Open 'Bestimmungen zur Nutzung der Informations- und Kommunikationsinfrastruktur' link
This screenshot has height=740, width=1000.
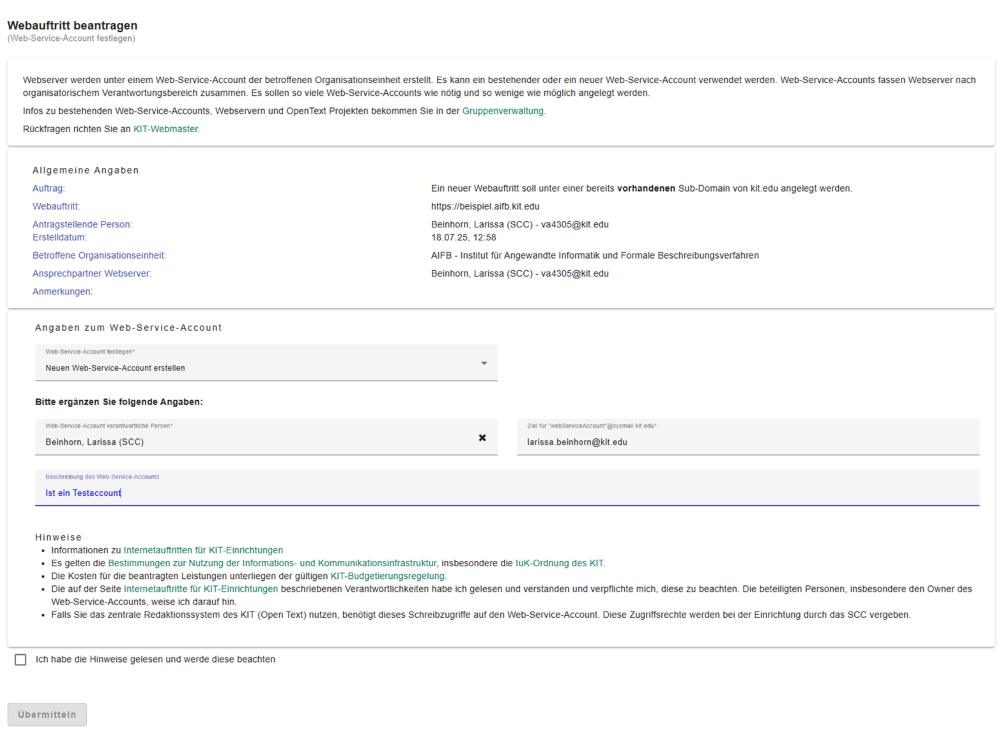(272, 563)
